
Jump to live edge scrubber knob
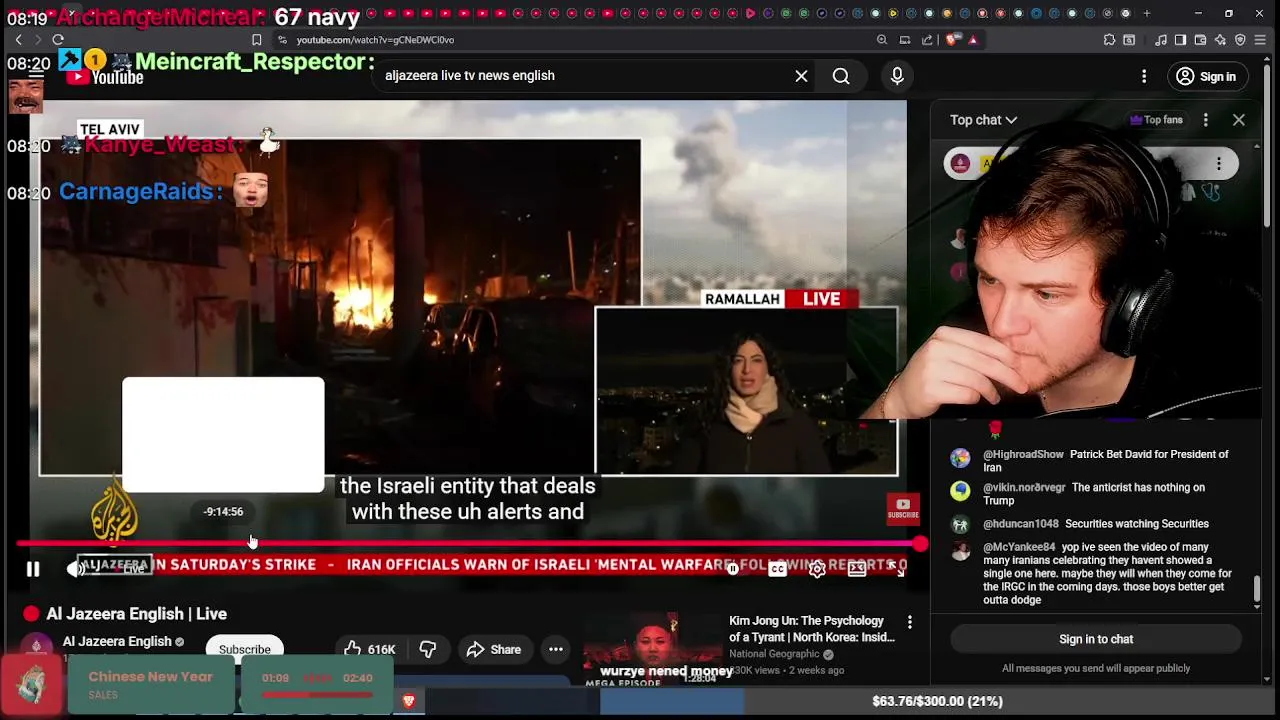click(920, 544)
